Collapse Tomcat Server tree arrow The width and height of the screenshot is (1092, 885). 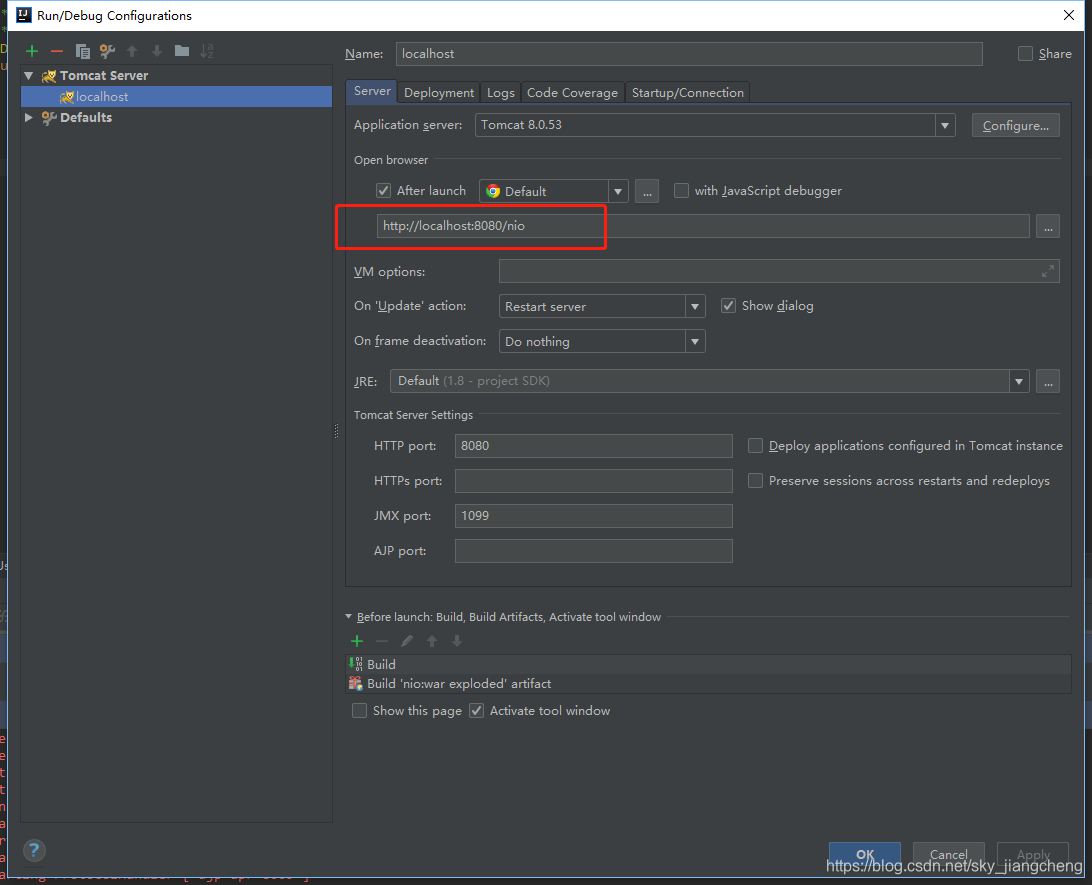(x=29, y=75)
